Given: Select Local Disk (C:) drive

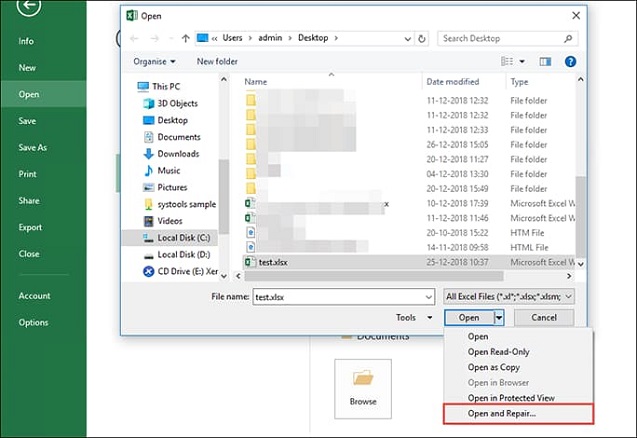Looking at the screenshot, I should (170, 238).
